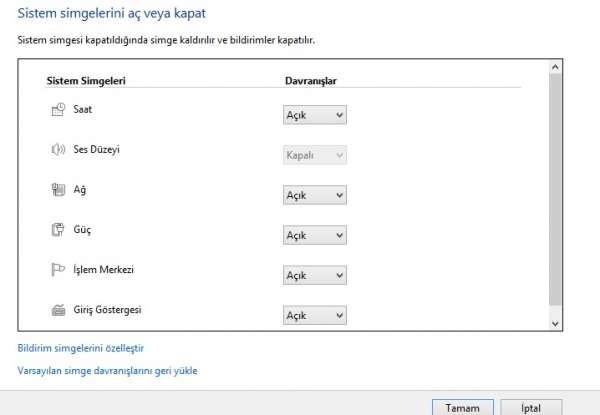The width and height of the screenshot is (600, 415).
Task: Click the scrollbar down arrow
Action: 555,324
